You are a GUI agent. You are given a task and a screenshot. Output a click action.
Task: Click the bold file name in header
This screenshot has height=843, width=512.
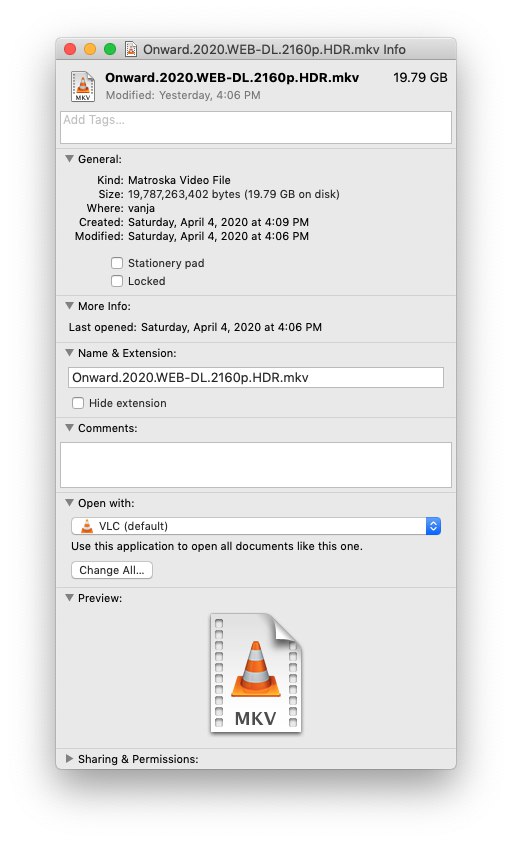[232, 77]
